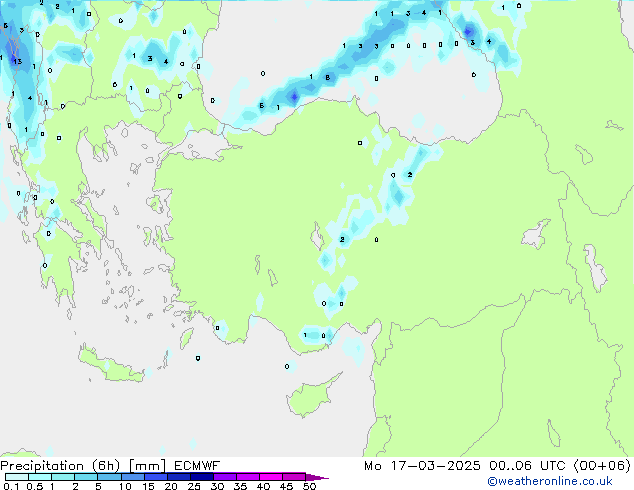Image resolution: width=634 pixels, height=490 pixels.
Task: Click the legend value '10'
Action: [125, 486]
